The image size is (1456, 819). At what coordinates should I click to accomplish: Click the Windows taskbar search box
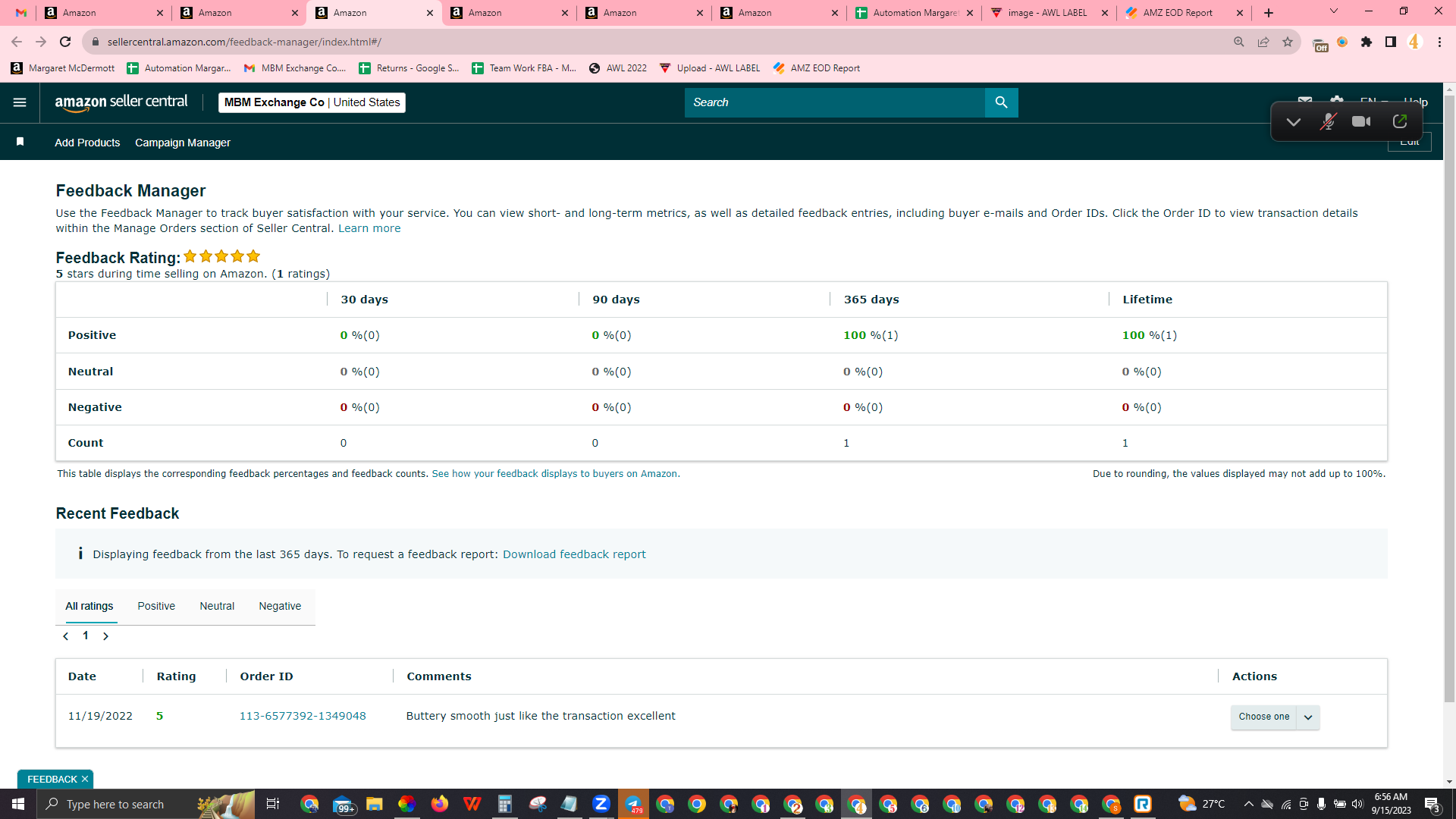(145, 804)
